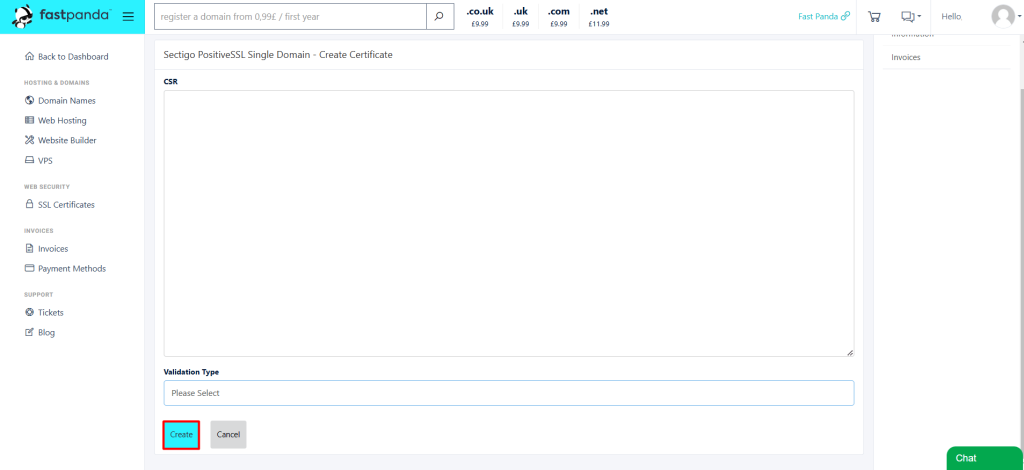Image resolution: width=1024 pixels, height=470 pixels.
Task: Expand the Validation Type dropdown
Action: click(x=509, y=393)
